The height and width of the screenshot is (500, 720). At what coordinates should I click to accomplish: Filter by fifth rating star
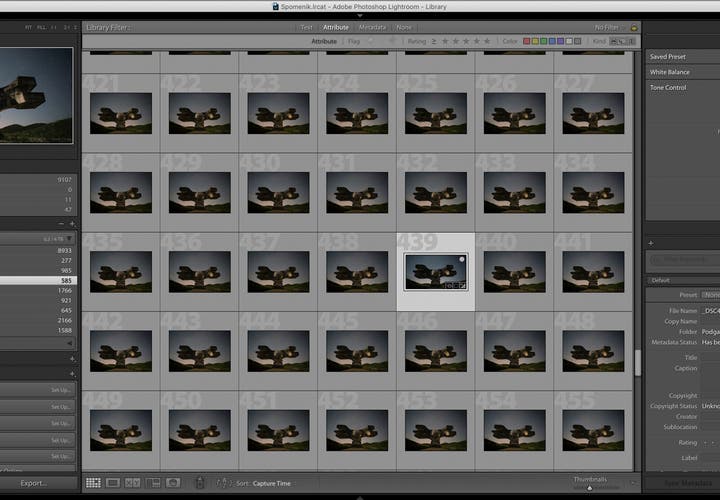(x=487, y=41)
